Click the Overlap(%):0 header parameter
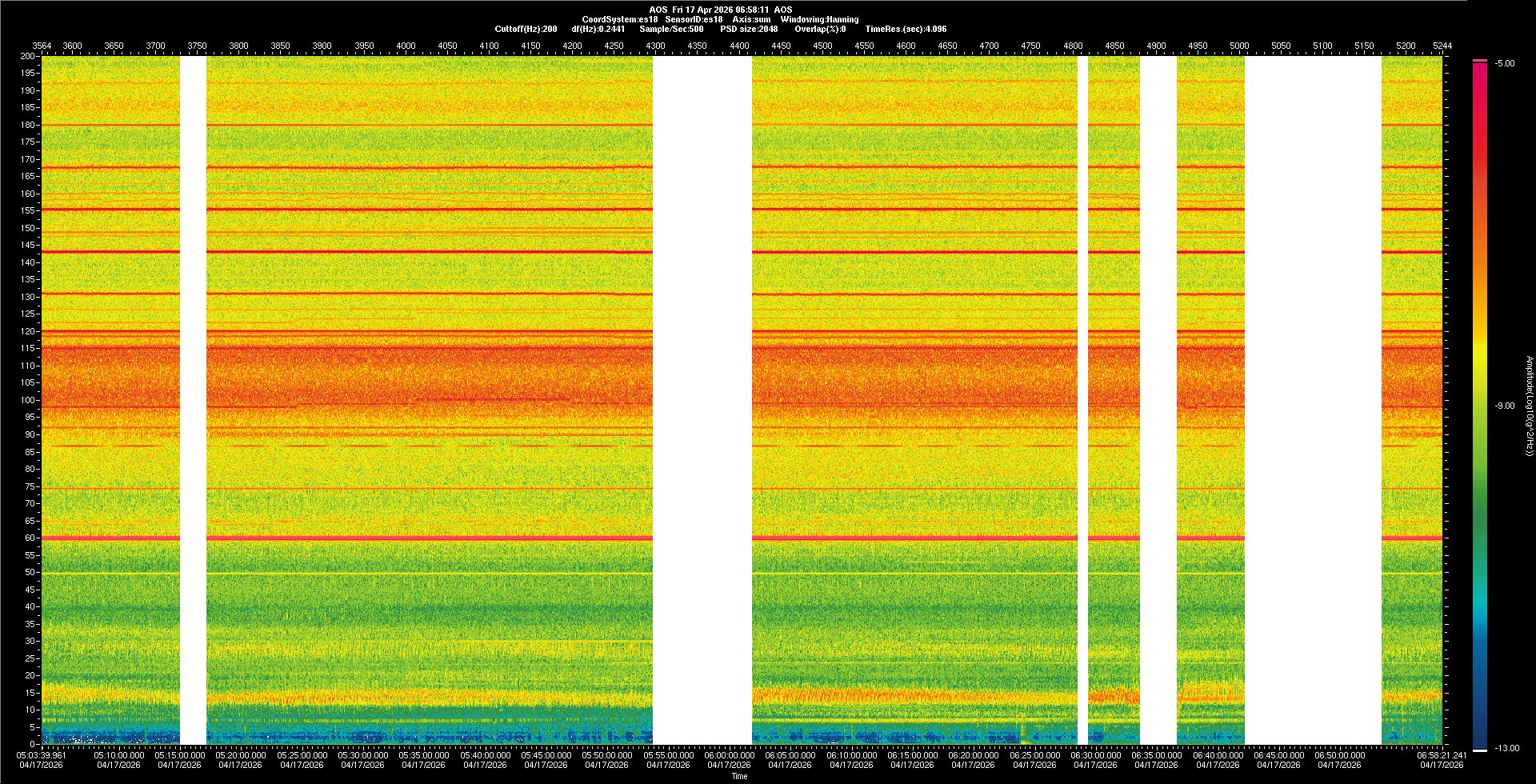This screenshot has height=784, width=1536. coord(820,29)
